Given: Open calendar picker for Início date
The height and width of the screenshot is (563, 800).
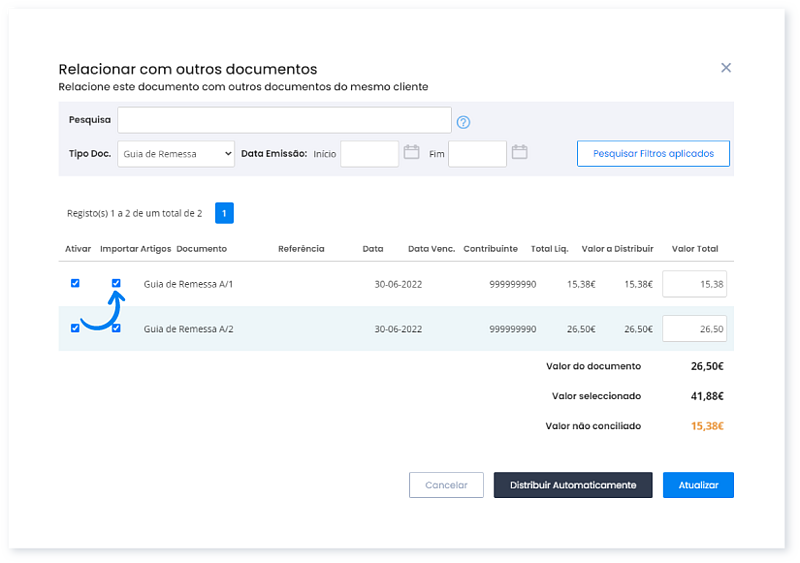Looking at the screenshot, I should 411,153.
